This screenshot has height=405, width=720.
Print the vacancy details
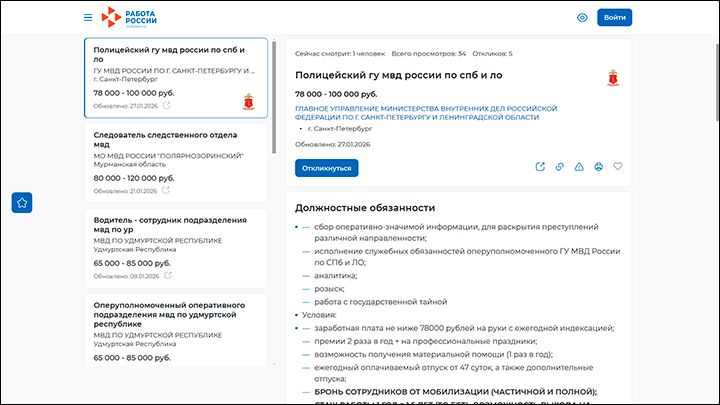(x=598, y=167)
